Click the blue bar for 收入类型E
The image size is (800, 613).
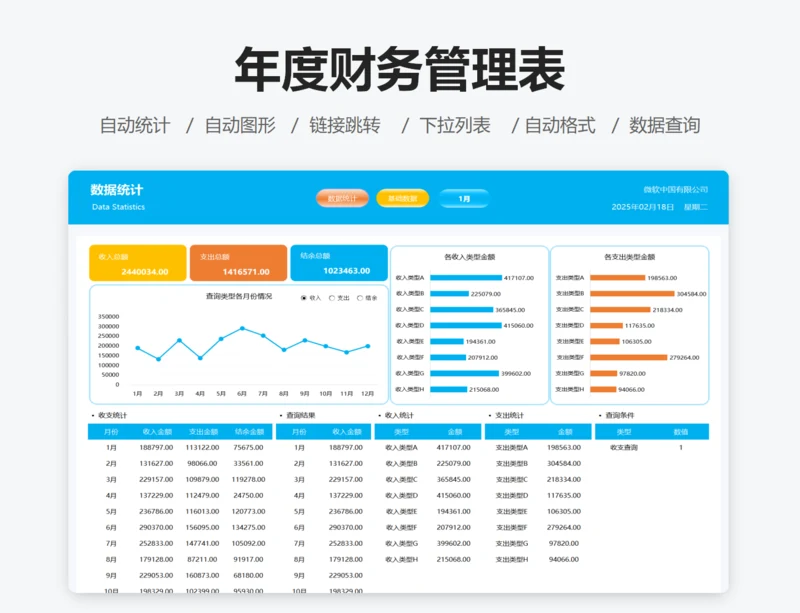click(447, 341)
